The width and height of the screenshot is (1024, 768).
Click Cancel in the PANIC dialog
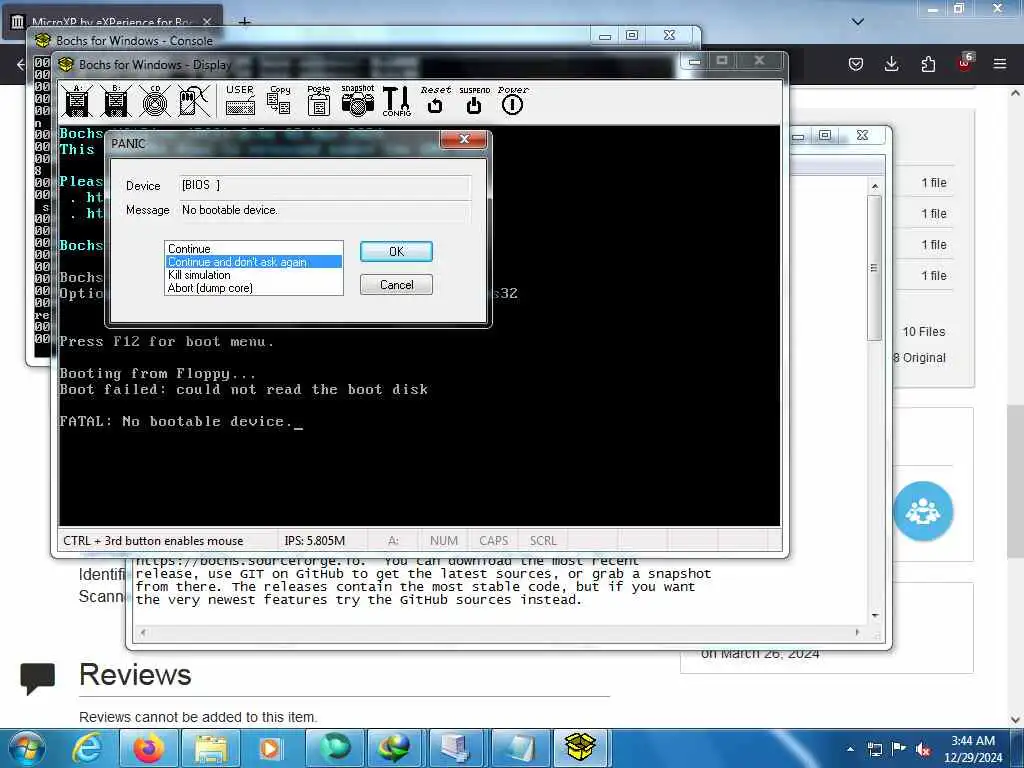click(396, 285)
